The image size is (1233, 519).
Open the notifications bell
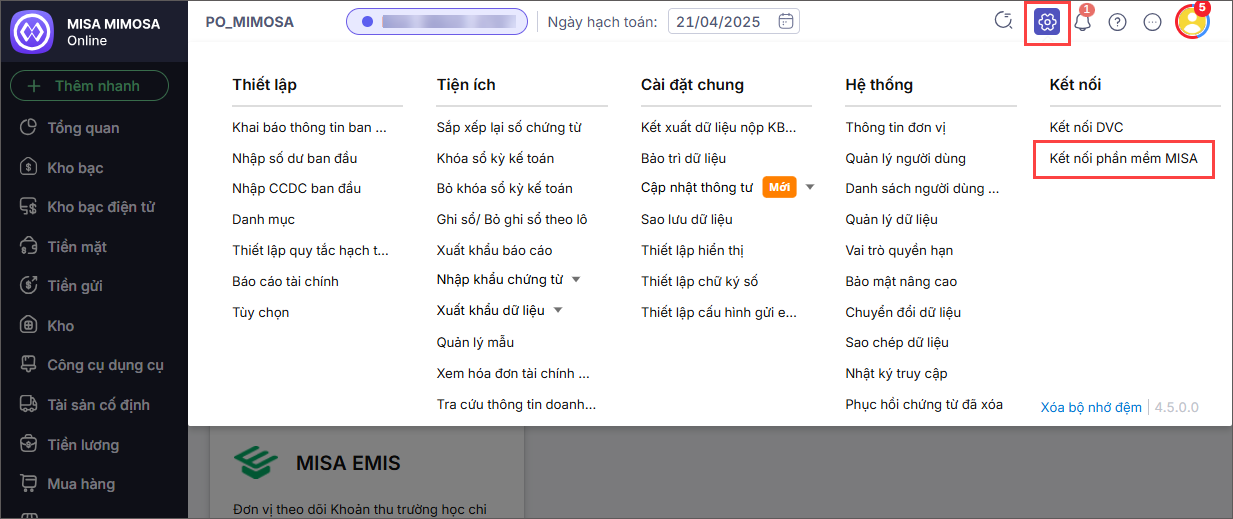(1082, 22)
